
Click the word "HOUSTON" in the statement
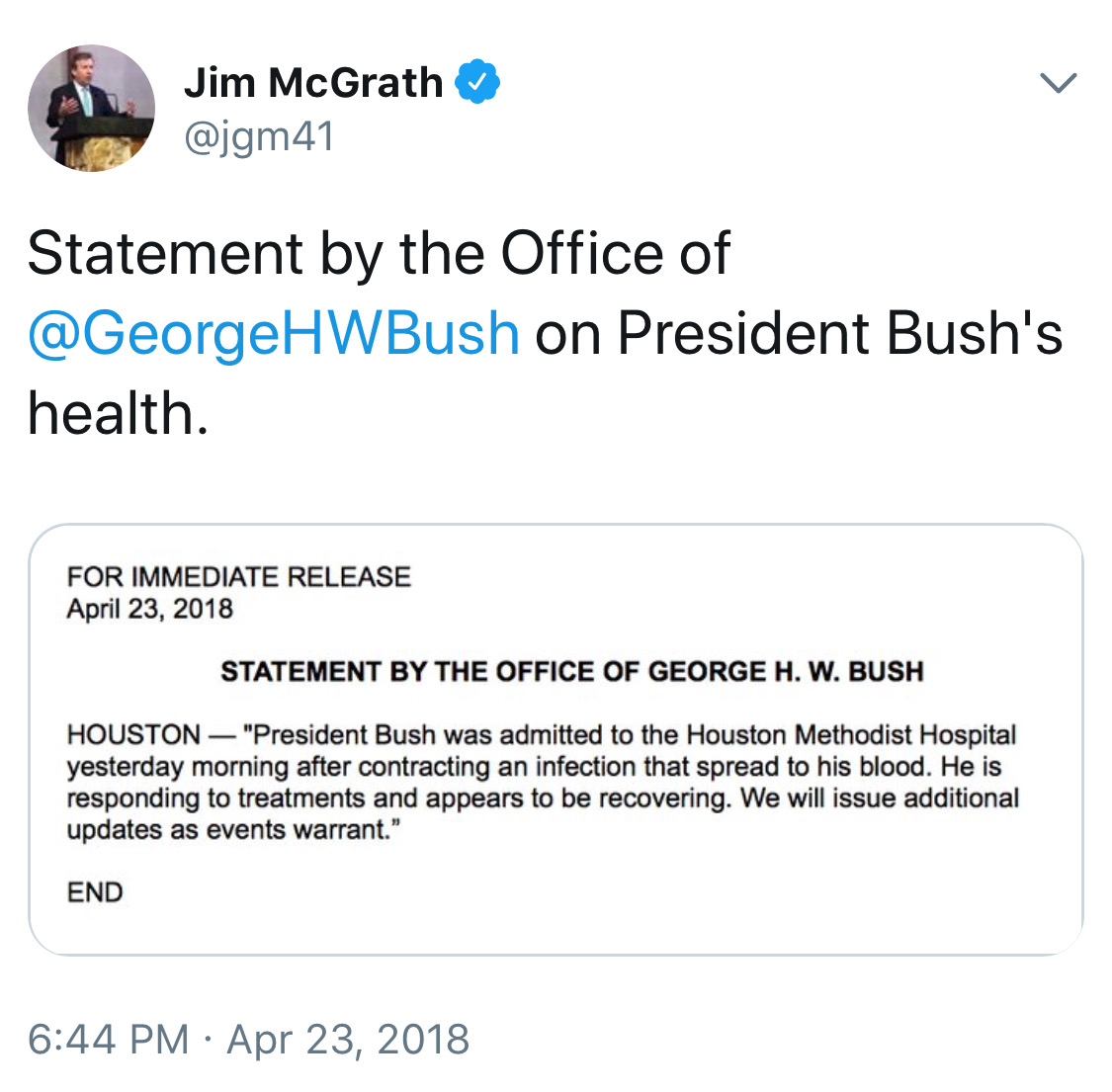coord(133,735)
